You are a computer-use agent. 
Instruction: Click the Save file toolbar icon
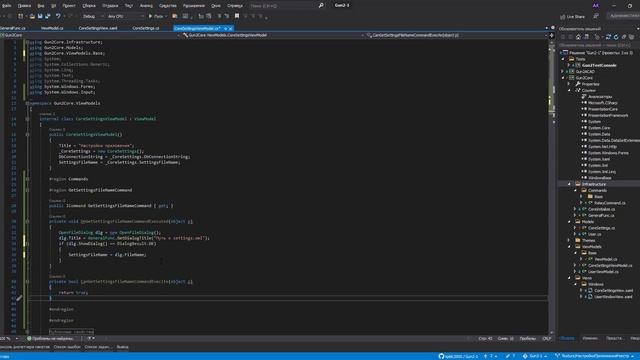coord(40,16)
